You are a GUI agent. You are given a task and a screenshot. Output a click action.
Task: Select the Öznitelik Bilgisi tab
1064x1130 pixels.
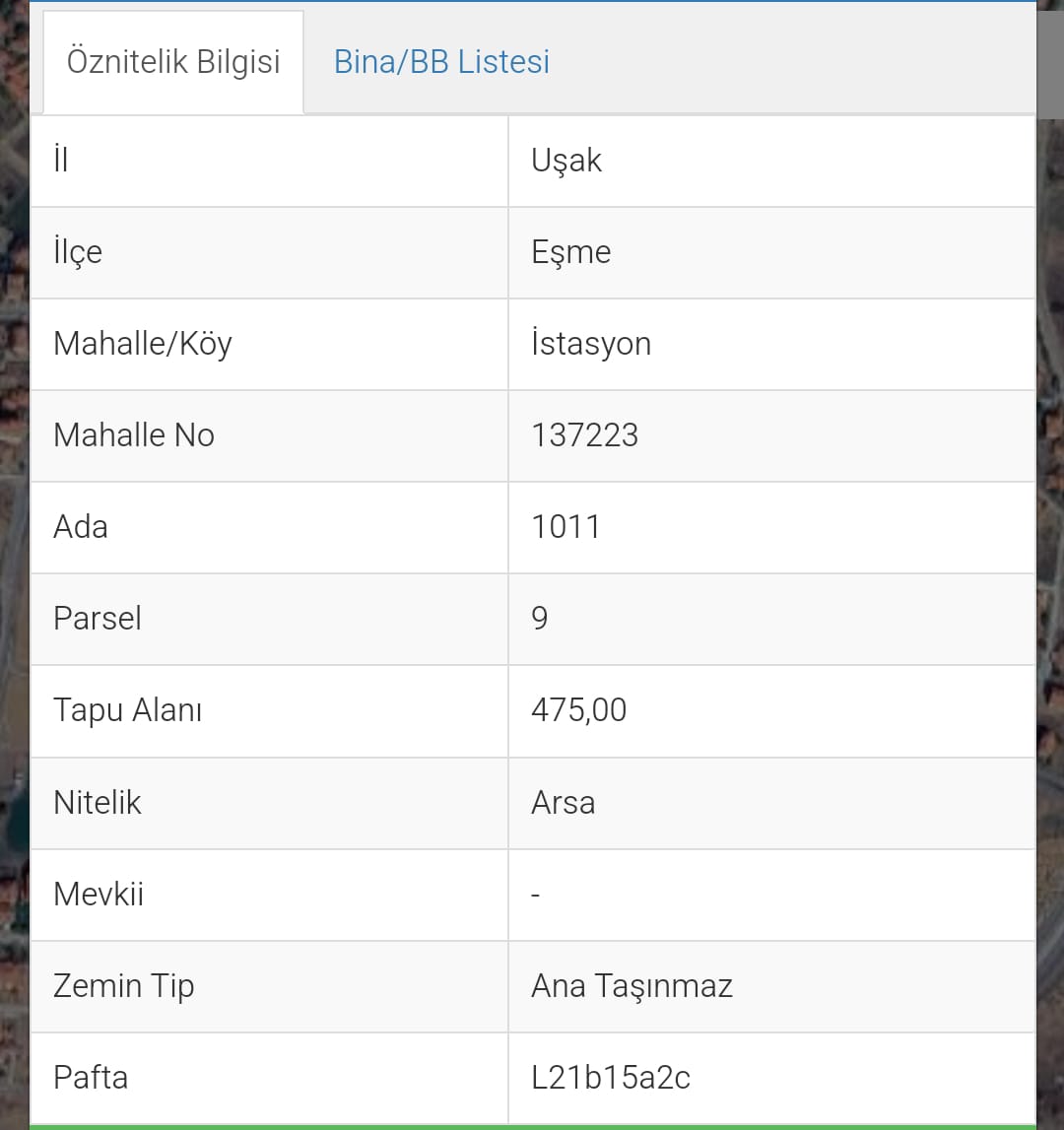click(x=173, y=62)
